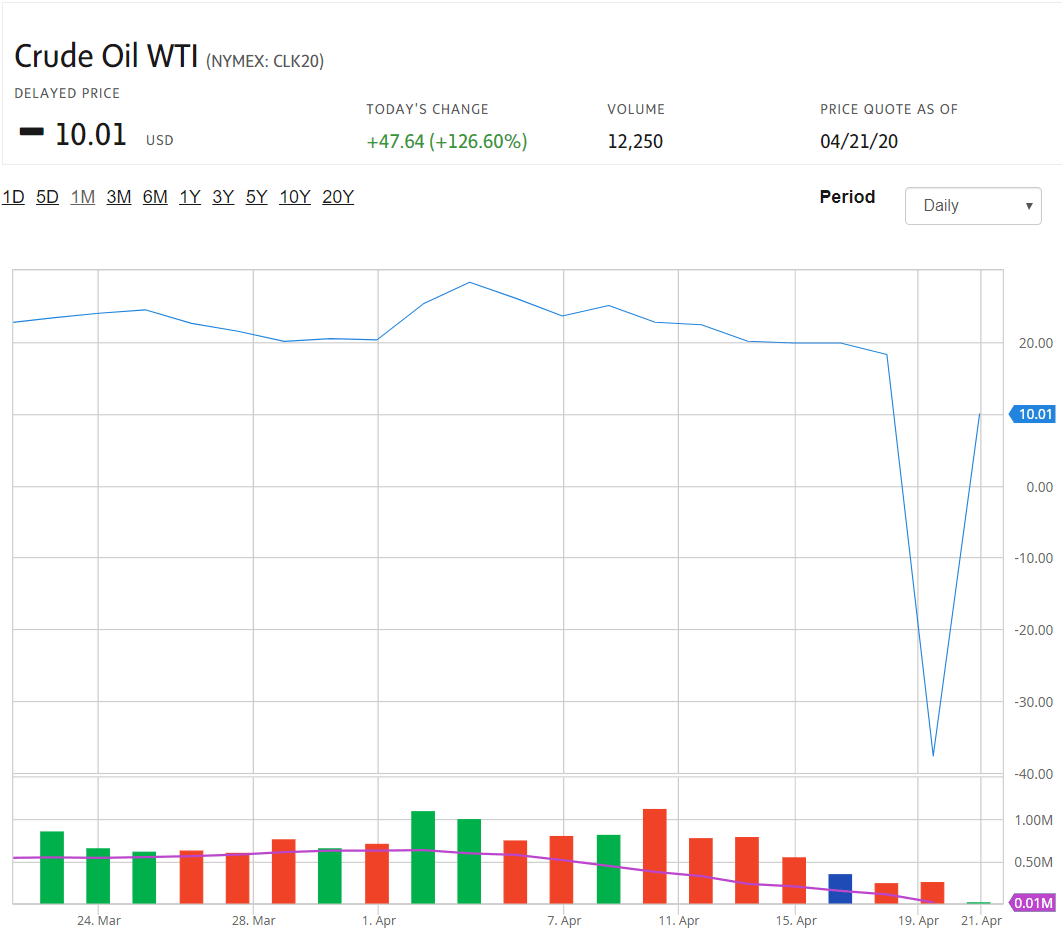Show the 10Y price history
Viewport: 1062px width, 935px height.
coord(295,197)
